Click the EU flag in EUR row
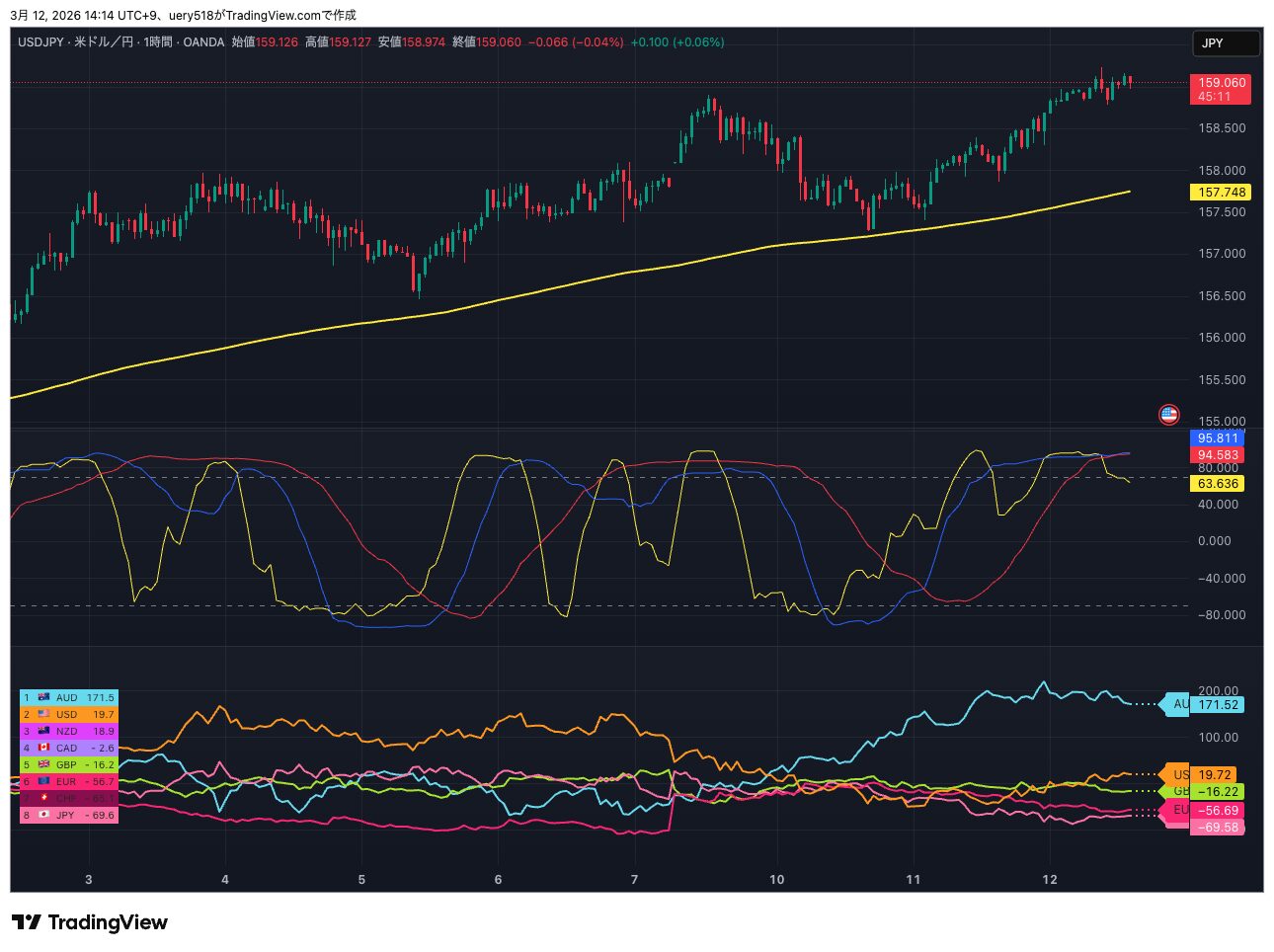The image size is (1274, 952). click(x=43, y=781)
